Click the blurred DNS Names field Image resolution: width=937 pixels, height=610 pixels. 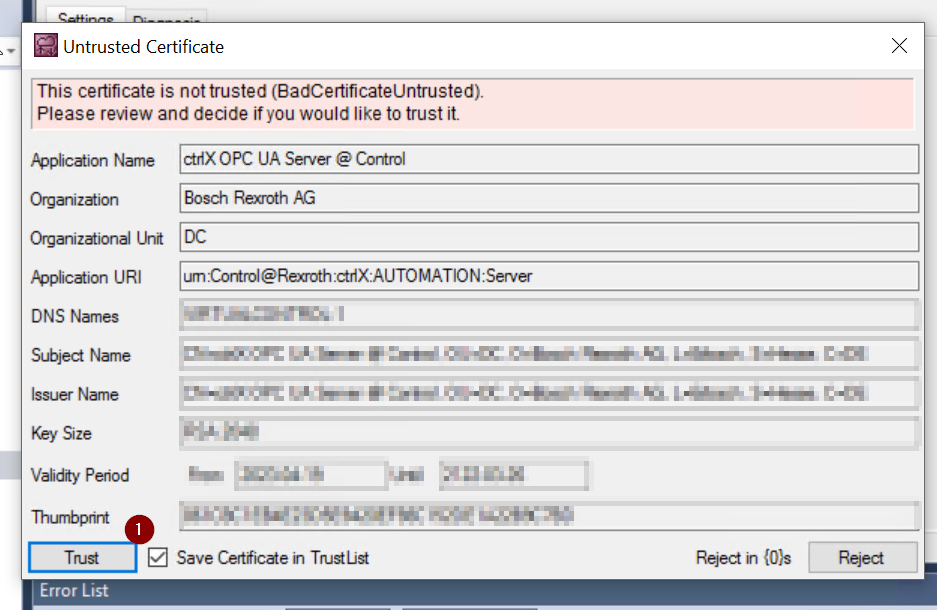click(x=549, y=315)
